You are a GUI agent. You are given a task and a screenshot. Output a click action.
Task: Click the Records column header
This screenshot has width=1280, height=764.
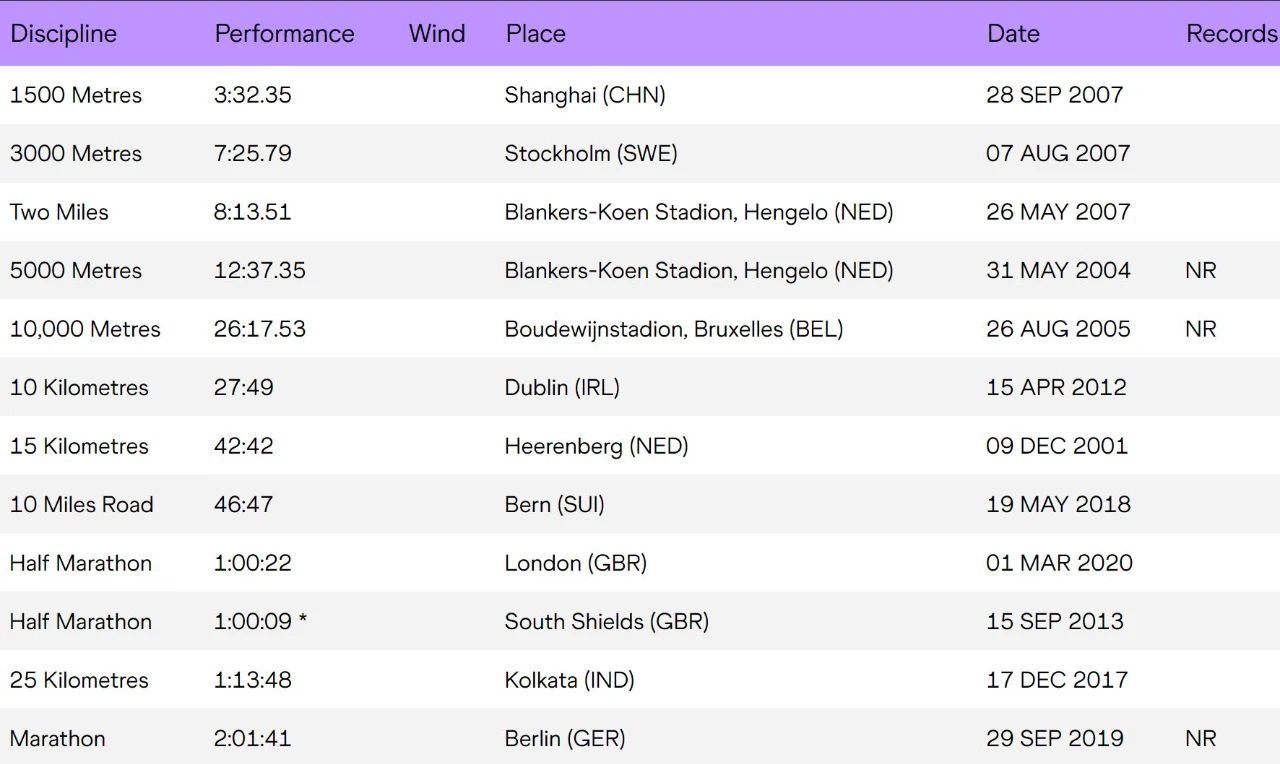point(1231,34)
